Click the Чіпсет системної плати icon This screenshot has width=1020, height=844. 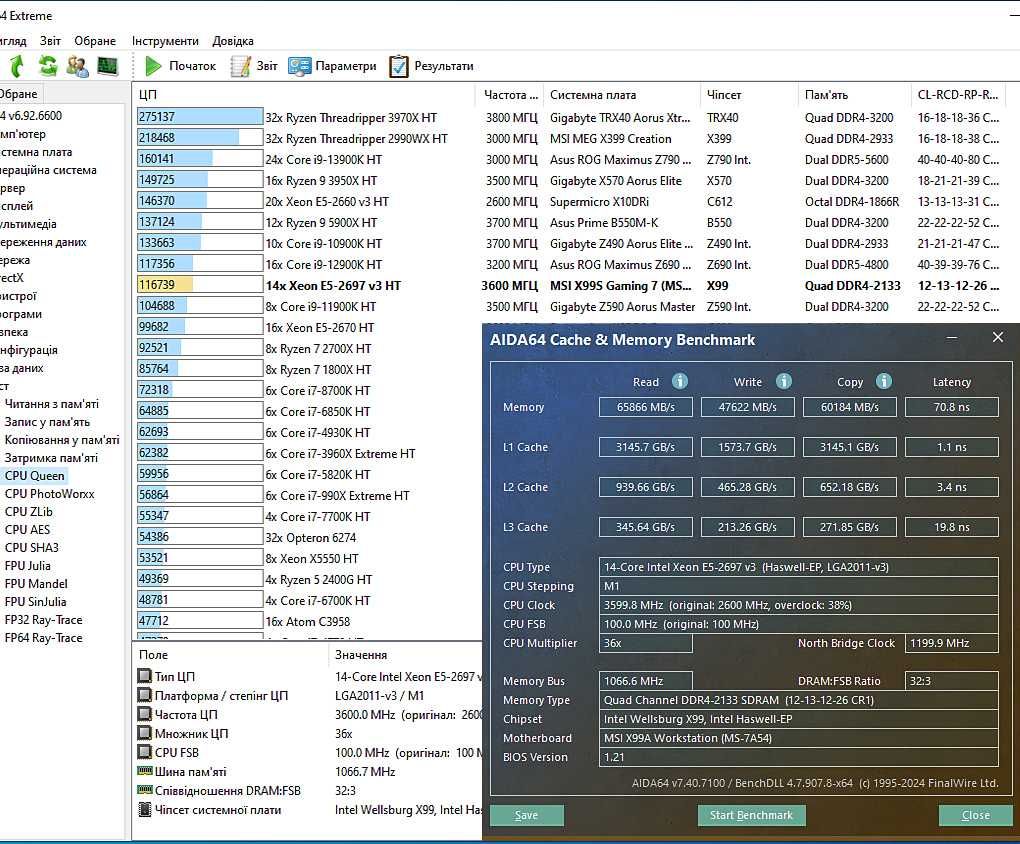[x=144, y=810]
